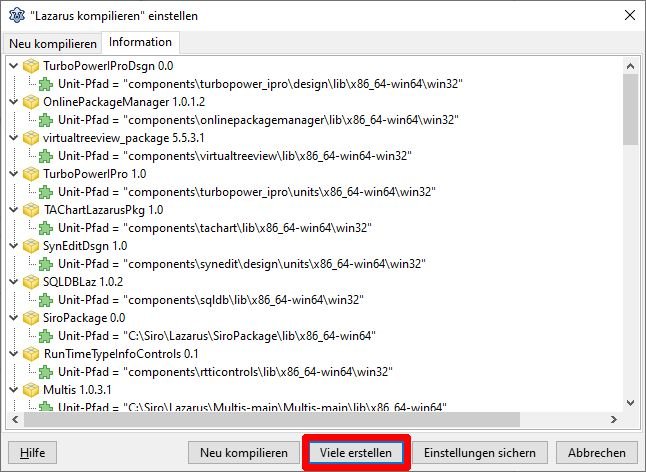This screenshot has width=646, height=472.
Task: Close the Lazarus kompilieren dialog window
Action: coord(630,16)
